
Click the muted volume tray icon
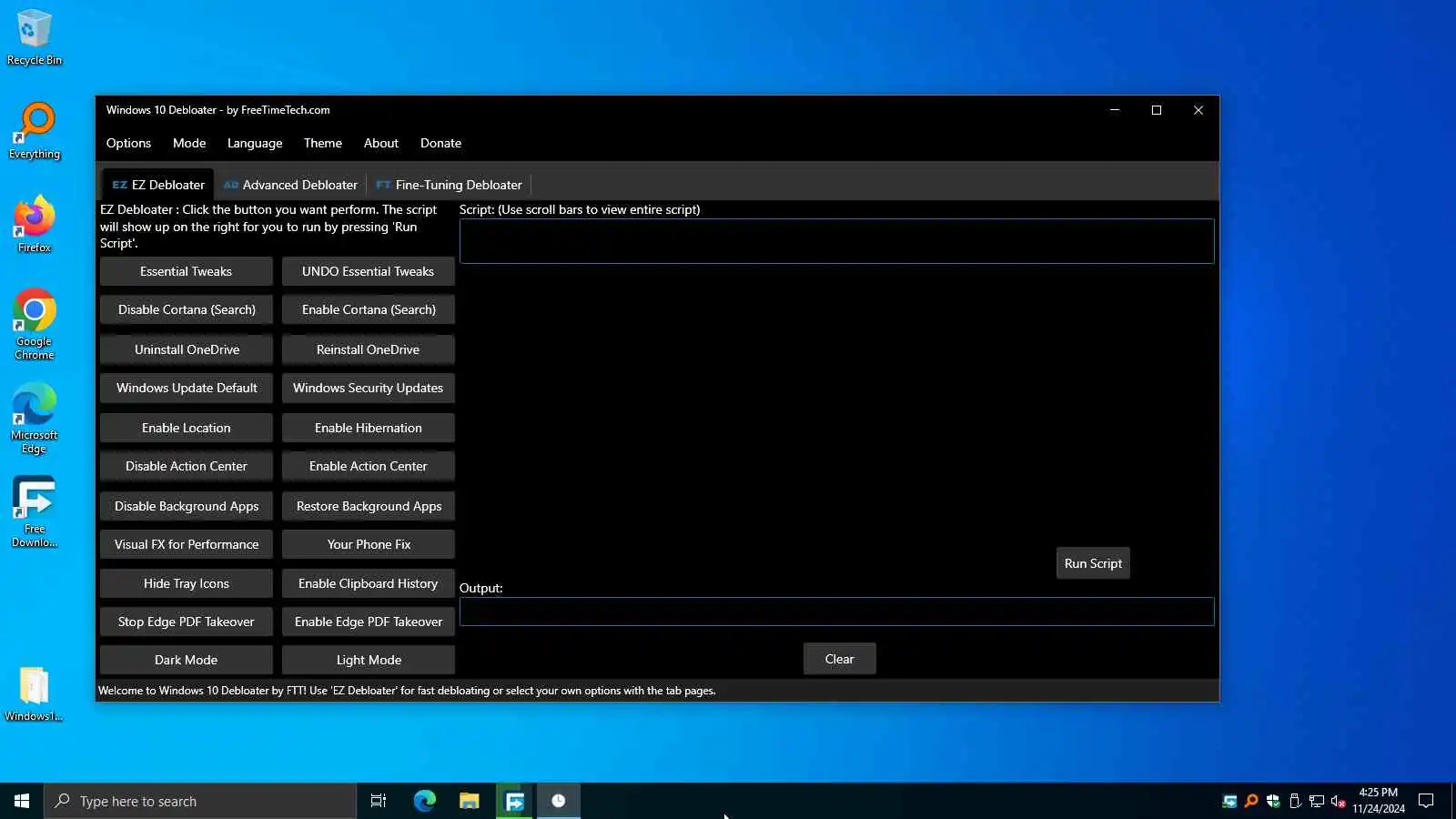pyautogui.click(x=1338, y=801)
